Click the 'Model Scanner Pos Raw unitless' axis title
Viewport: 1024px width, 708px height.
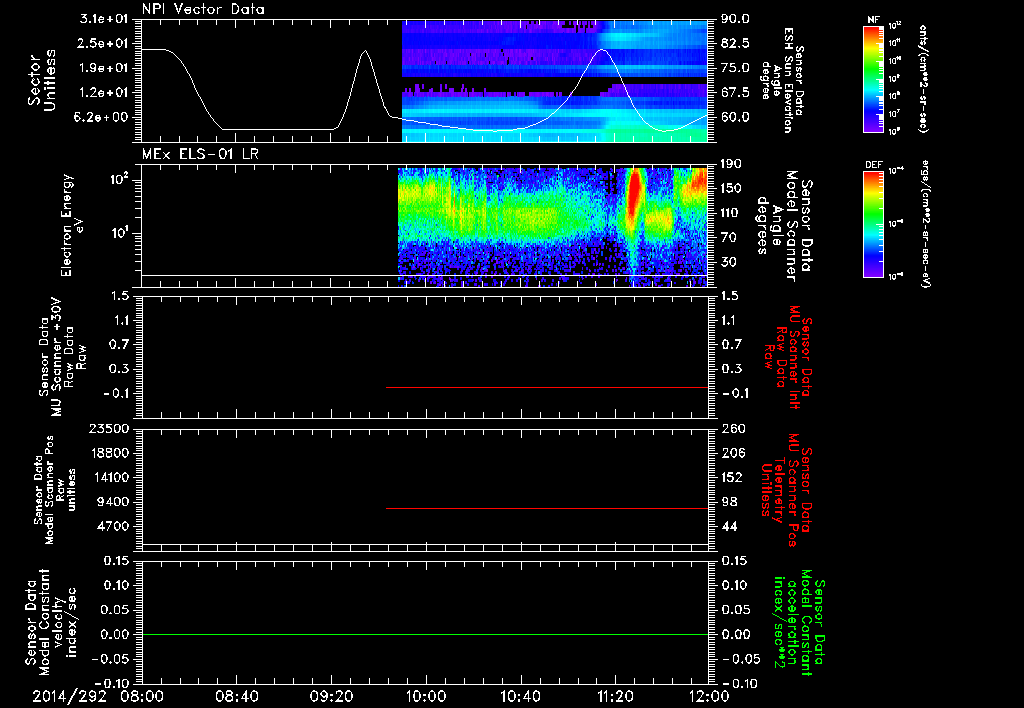click(x=55, y=491)
